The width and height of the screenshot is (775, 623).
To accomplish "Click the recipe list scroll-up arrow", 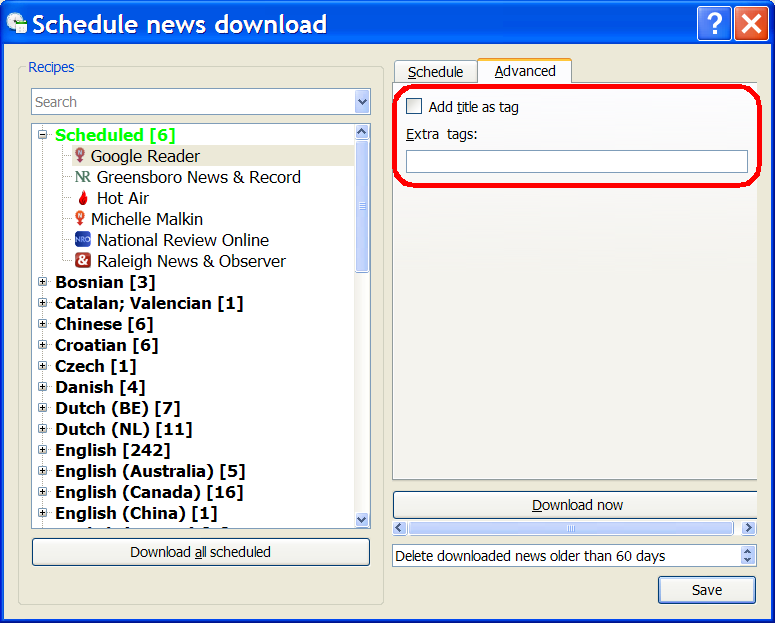I will (x=362, y=132).
